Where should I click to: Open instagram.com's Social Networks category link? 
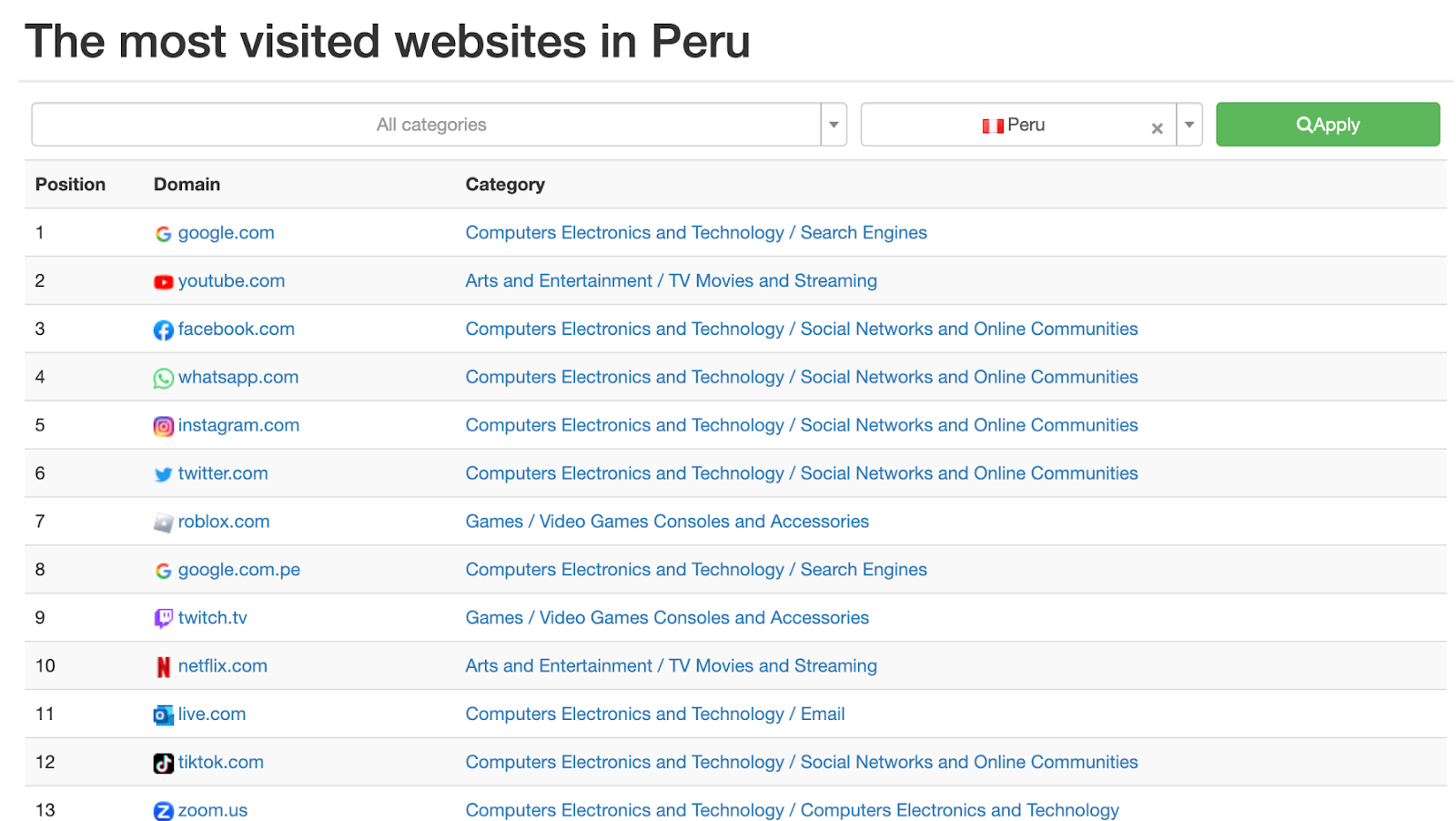pyautogui.click(x=802, y=426)
